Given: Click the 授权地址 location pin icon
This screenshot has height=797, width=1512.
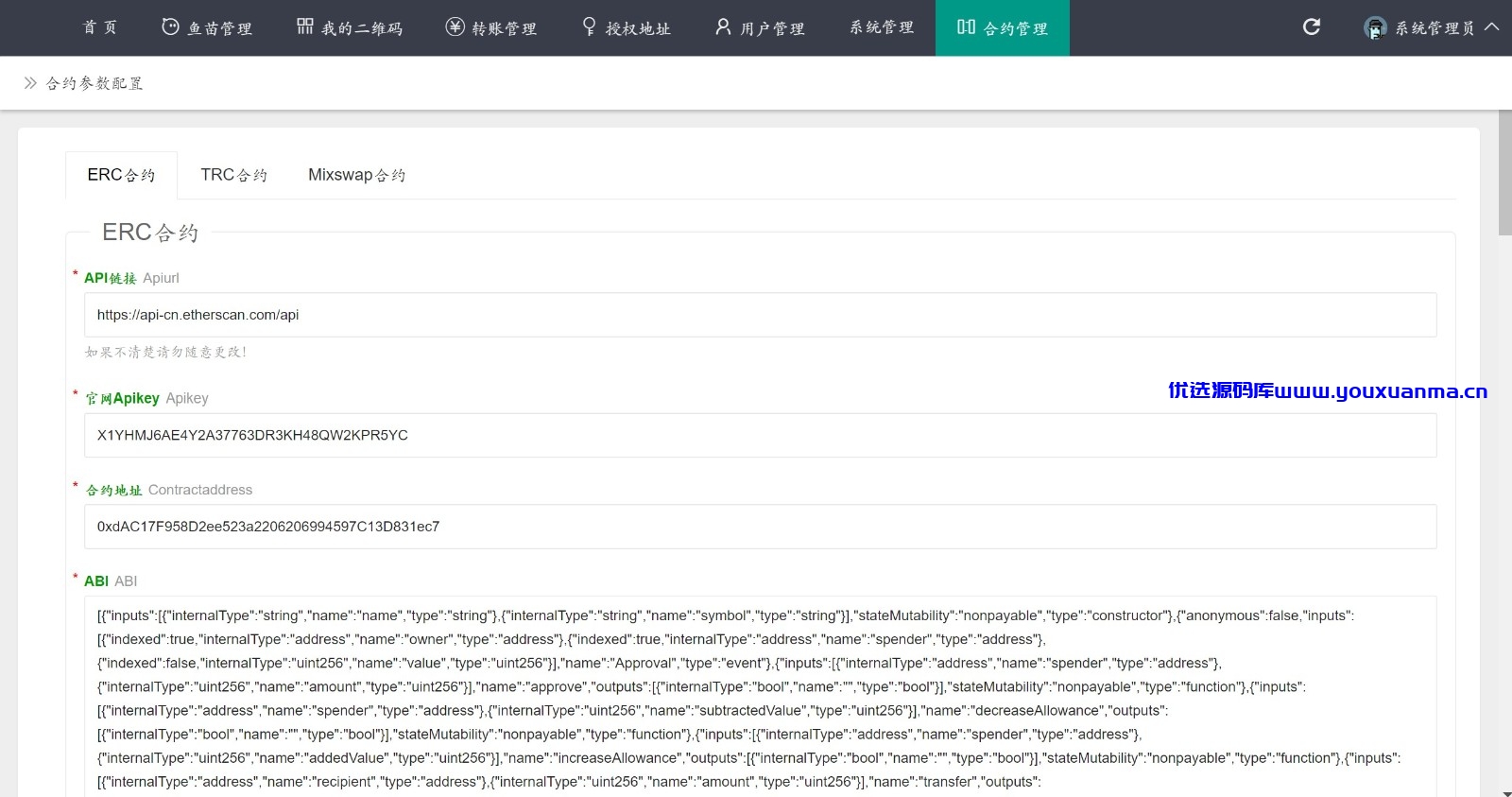Looking at the screenshot, I should click(590, 26).
